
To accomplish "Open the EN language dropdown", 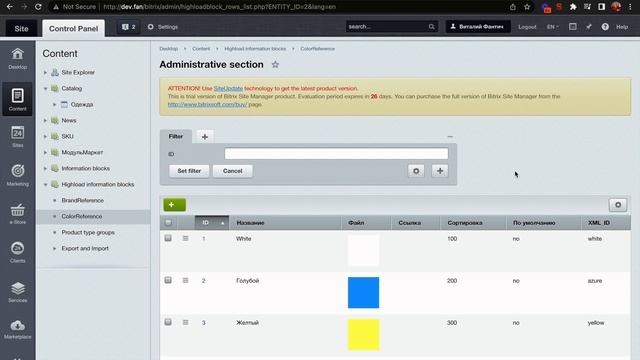I will pyautogui.click(x=553, y=27).
